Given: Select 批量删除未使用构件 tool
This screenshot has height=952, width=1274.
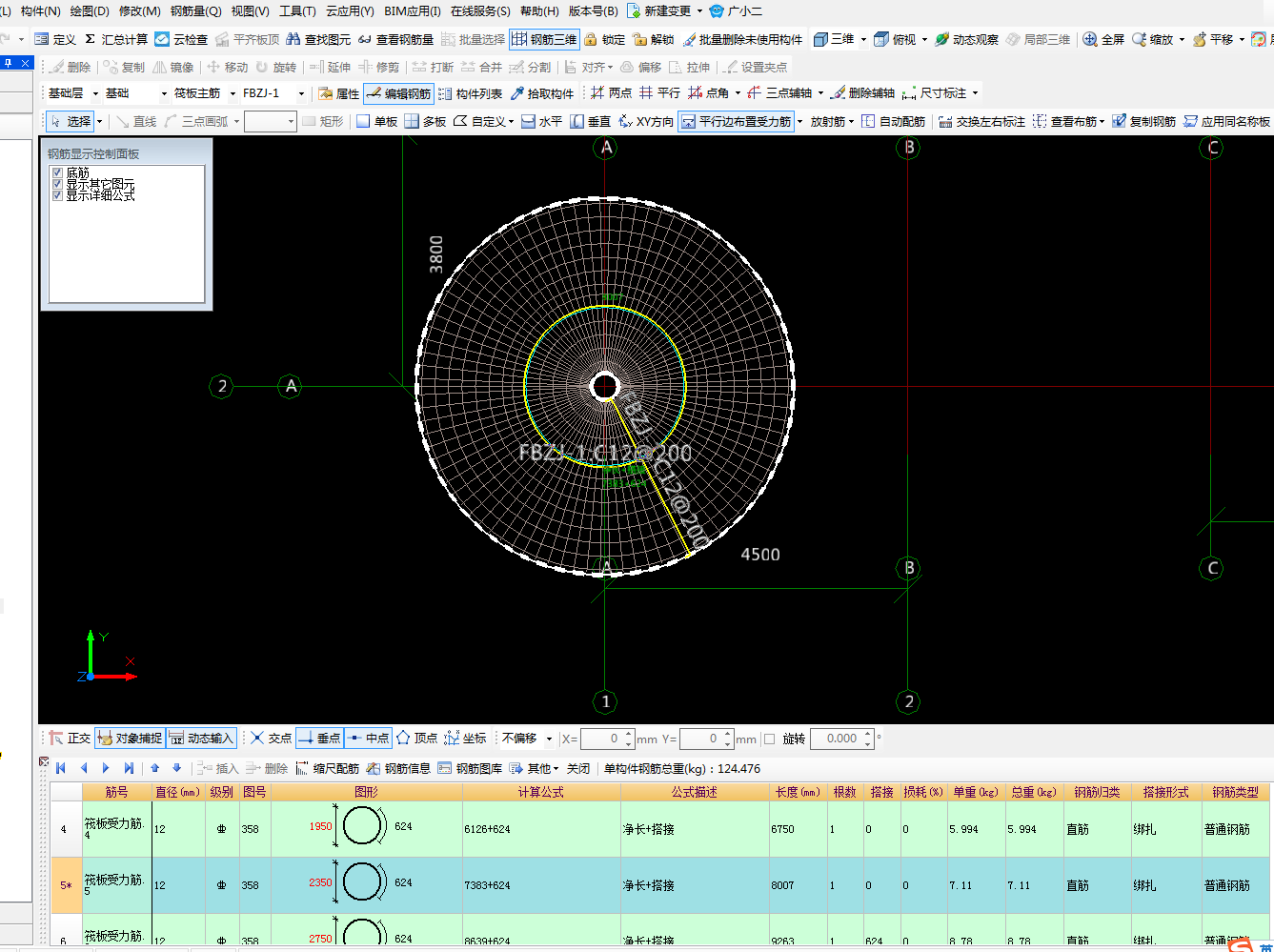Looking at the screenshot, I should pos(742,39).
